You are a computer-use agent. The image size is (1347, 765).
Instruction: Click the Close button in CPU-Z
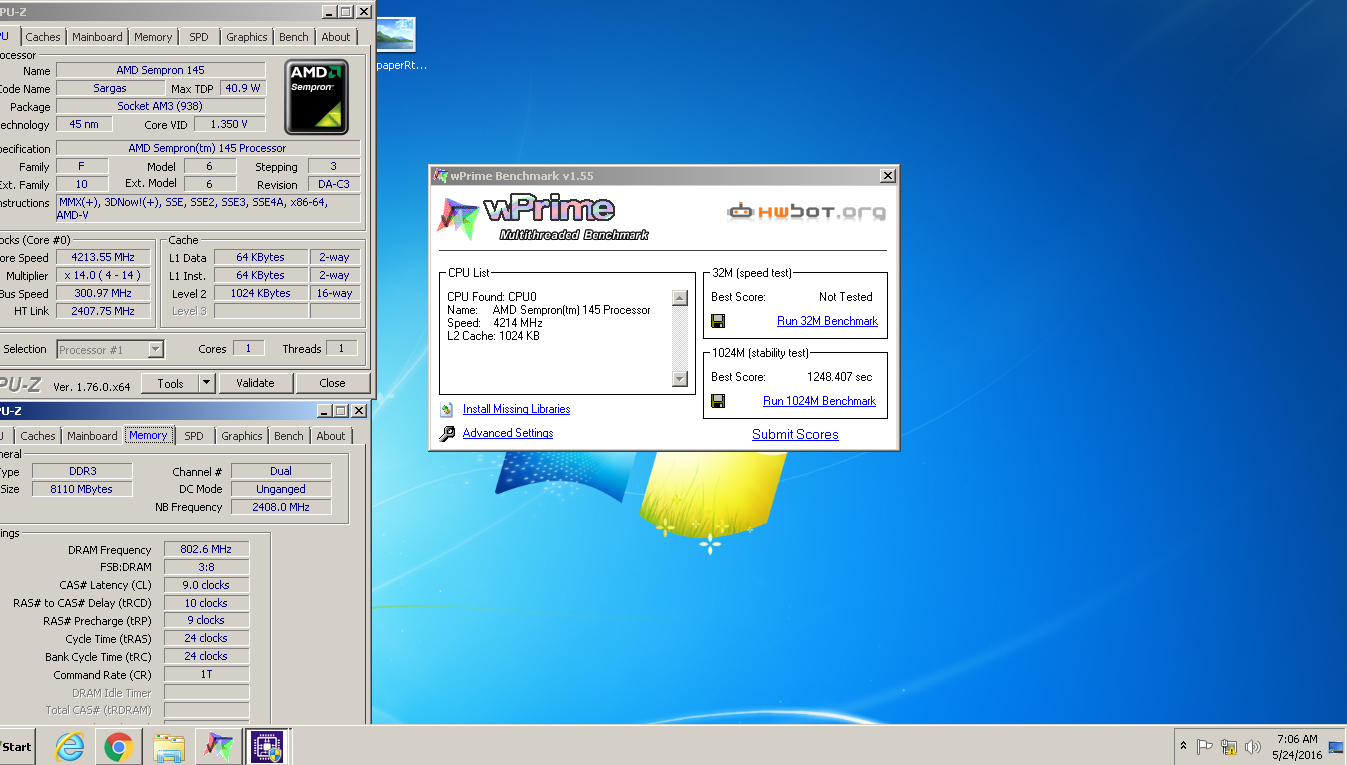coord(332,383)
